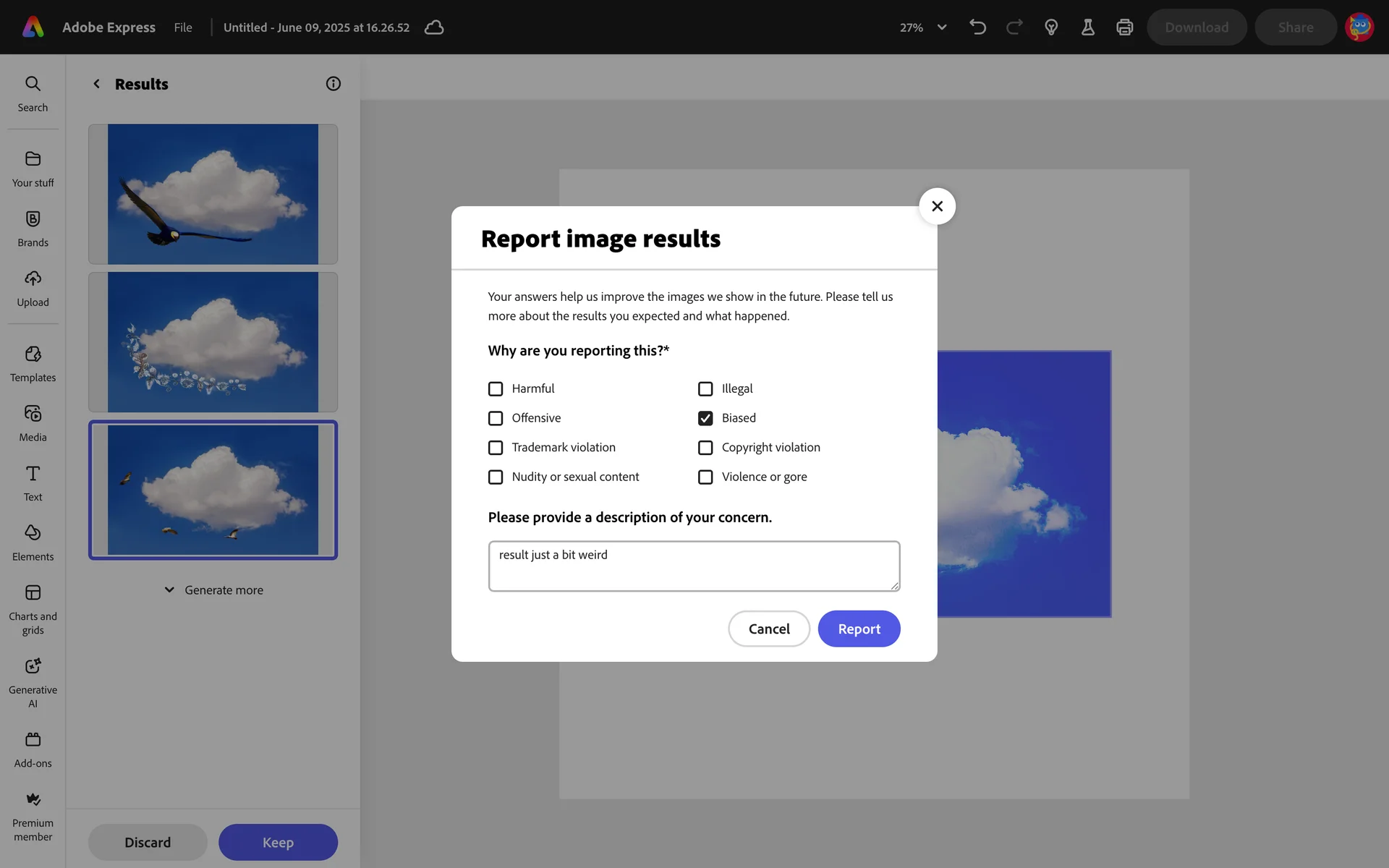This screenshot has height=868, width=1389.
Task: Click the concern description text field
Action: [x=694, y=566]
